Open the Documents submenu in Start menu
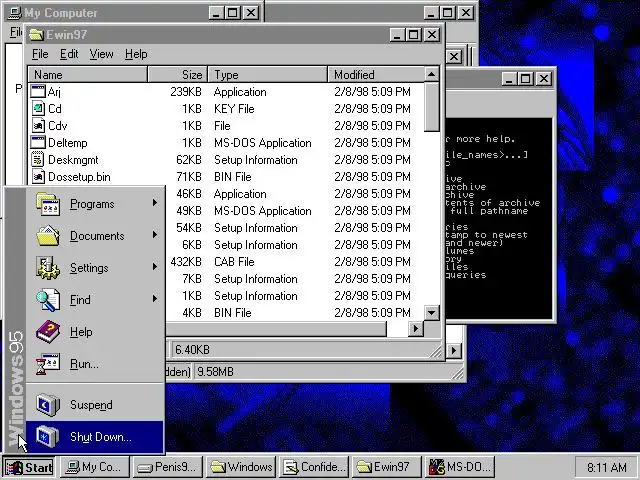This screenshot has height=480, width=640. pyautogui.click(x=95, y=236)
